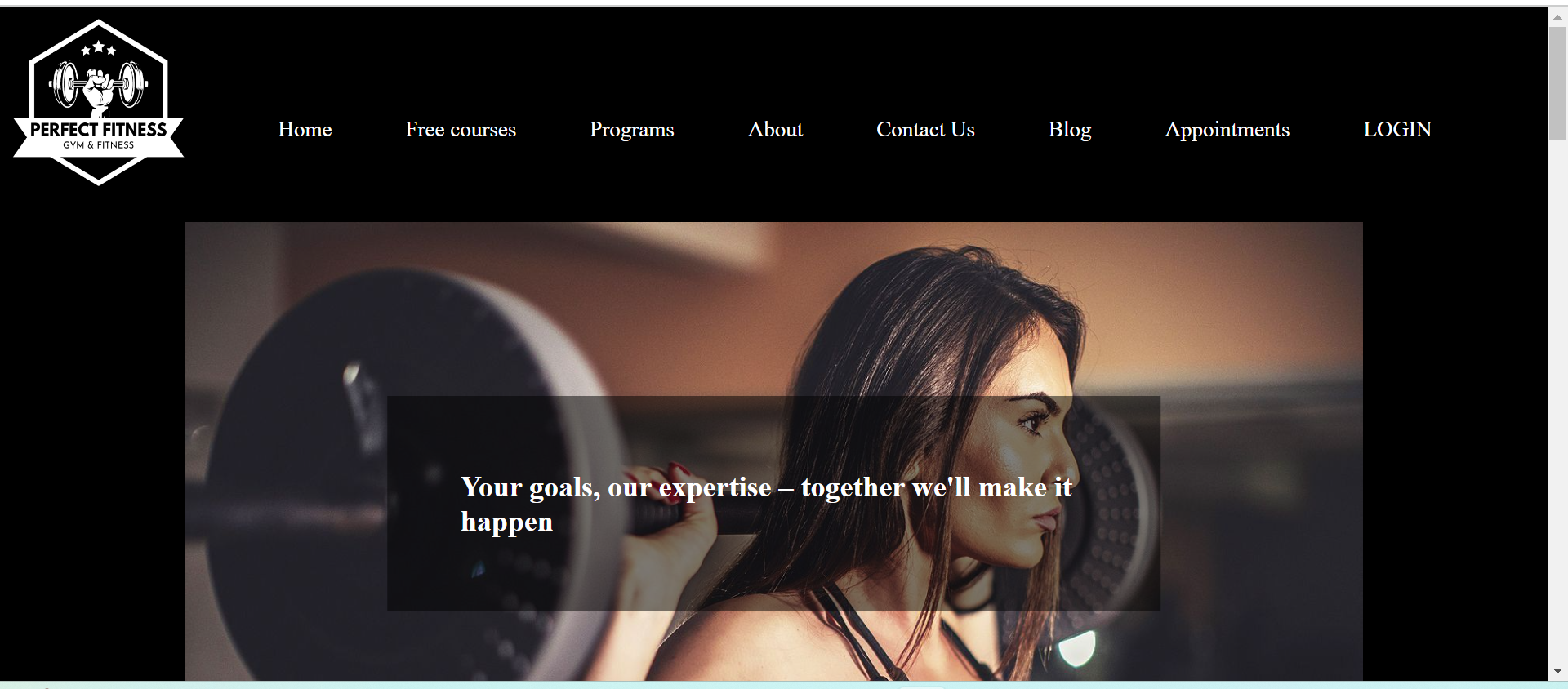Open the Contact Us page
The height and width of the screenshot is (689, 1568).
pos(925,129)
